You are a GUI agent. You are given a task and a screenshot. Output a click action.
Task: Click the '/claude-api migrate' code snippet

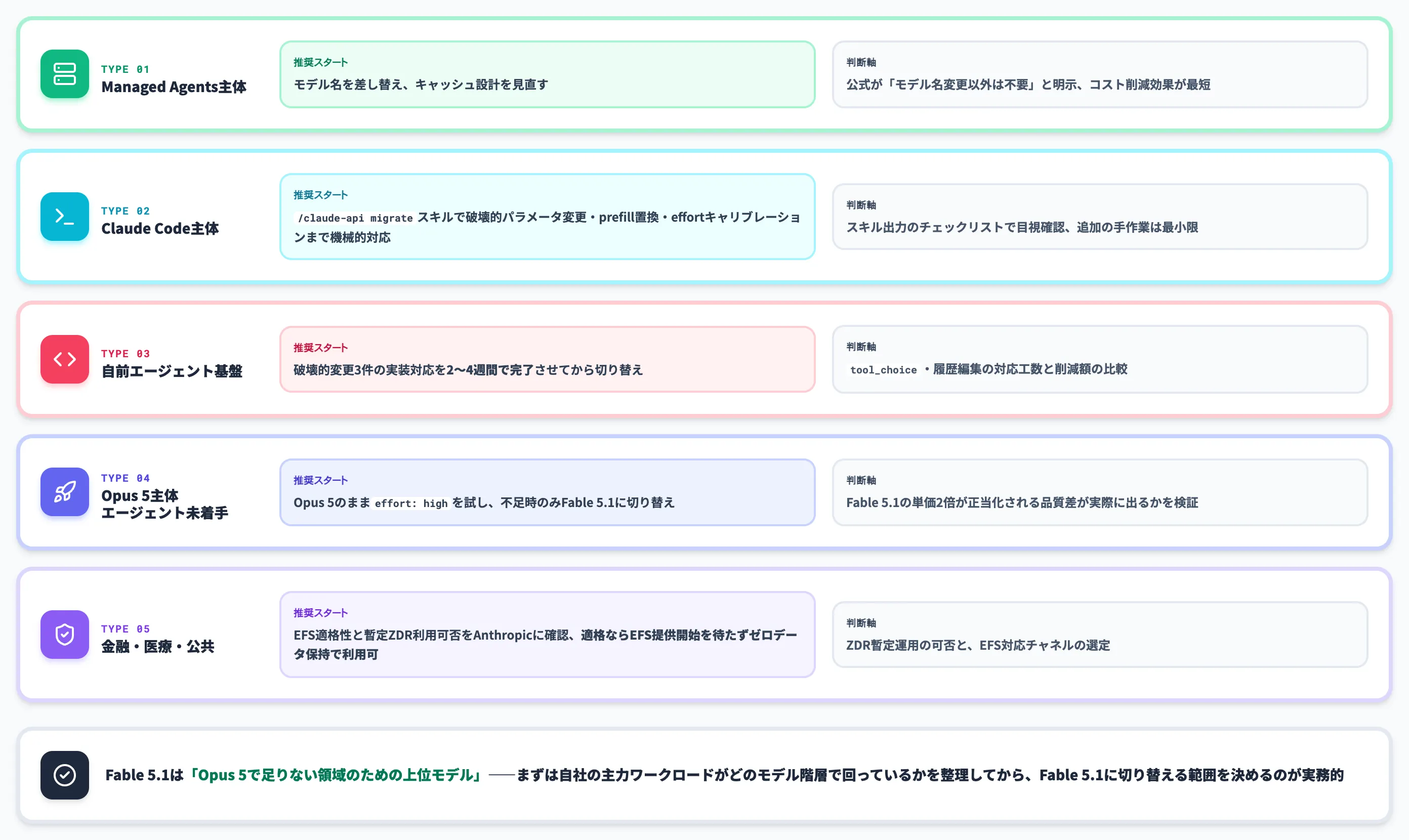(x=355, y=218)
